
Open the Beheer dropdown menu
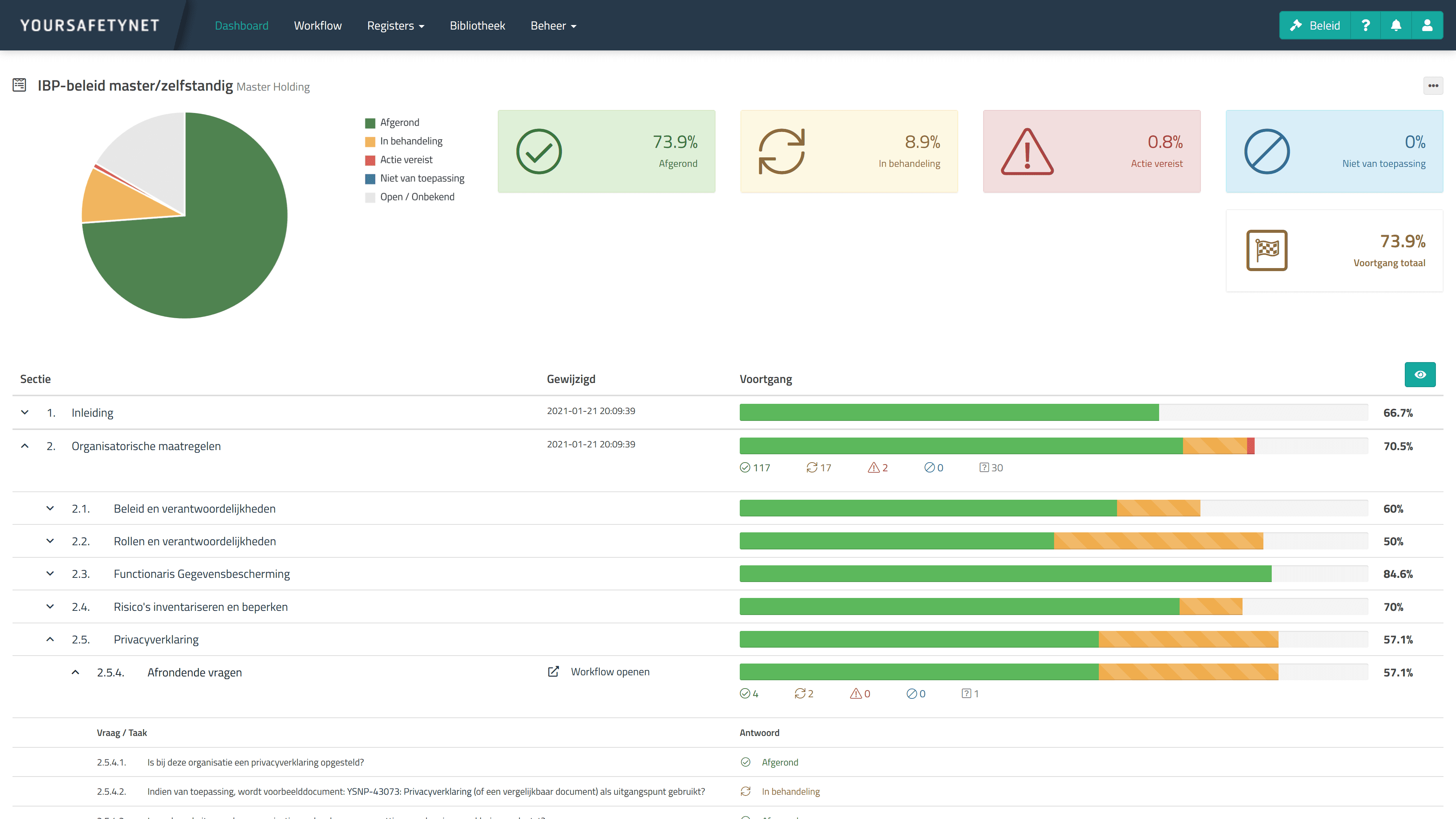553,25
